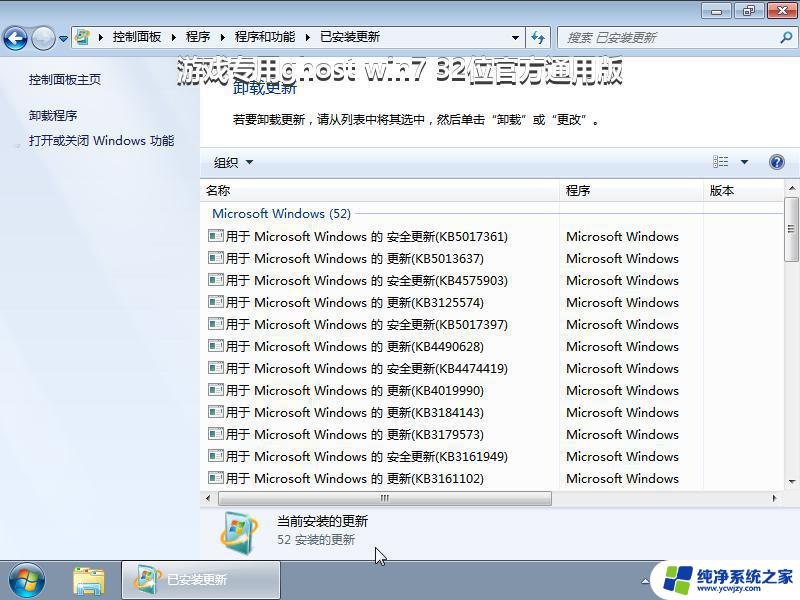Image resolution: width=800 pixels, height=600 pixels.
Task: Click the greyed Forward arrow button
Action: [x=43, y=38]
